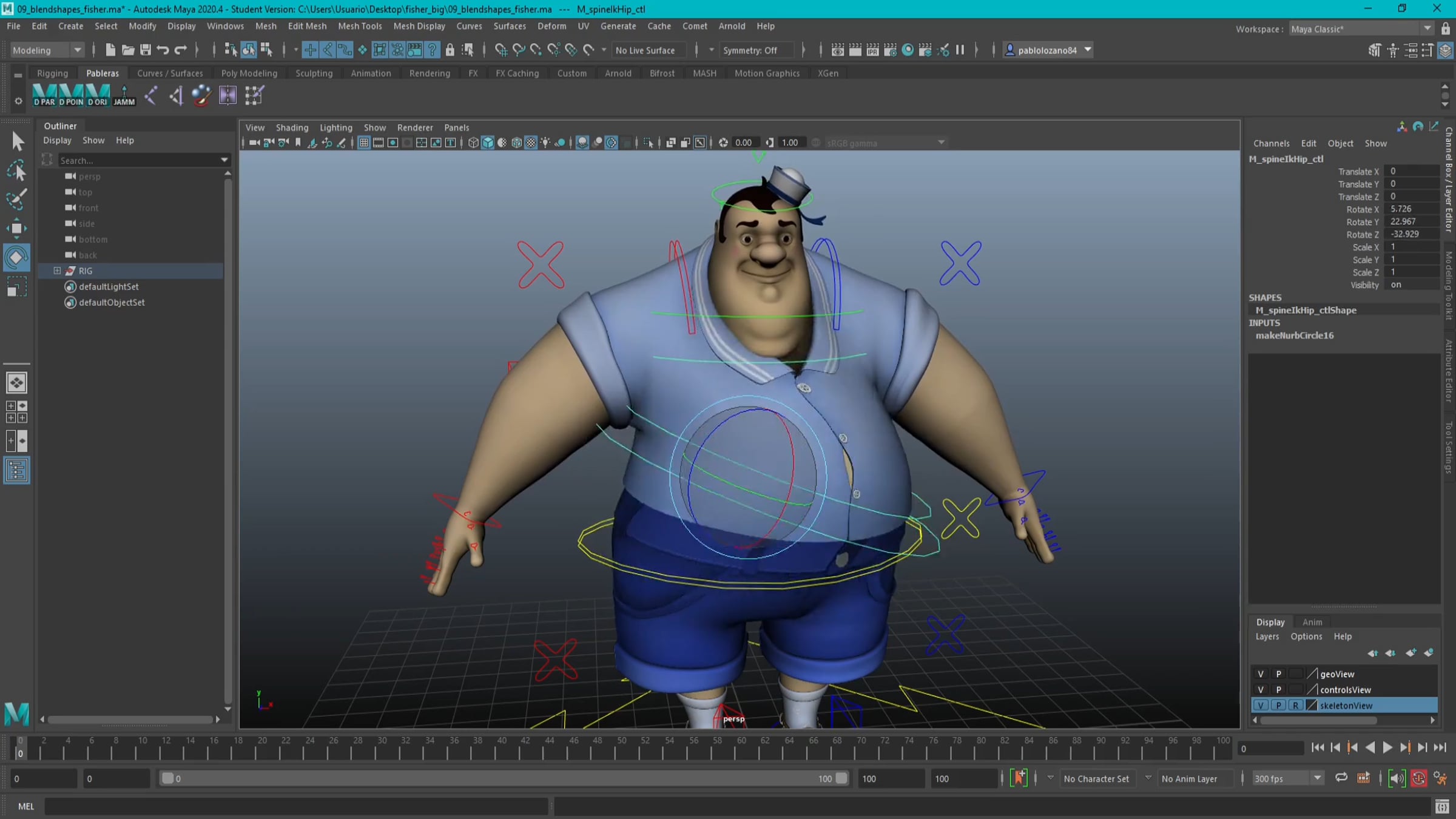Click the JAMM shelf button
This screenshot has height=819, width=1456.
[x=124, y=95]
